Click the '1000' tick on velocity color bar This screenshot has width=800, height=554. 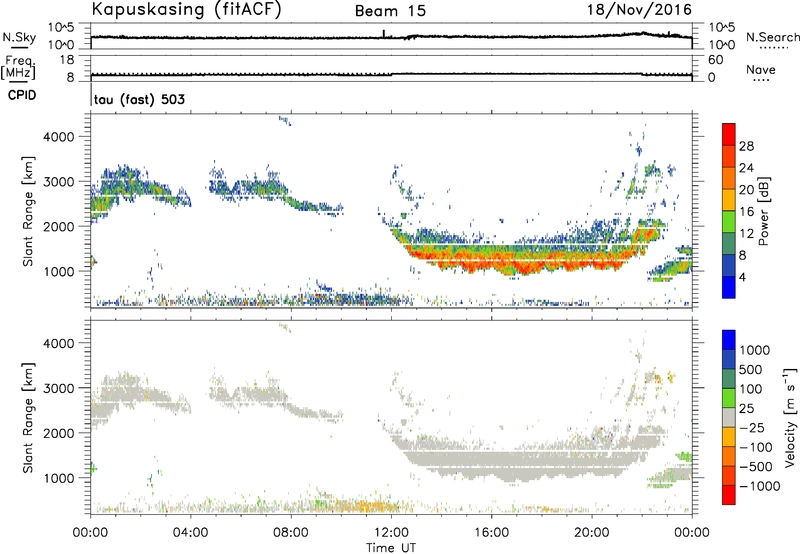754,350
